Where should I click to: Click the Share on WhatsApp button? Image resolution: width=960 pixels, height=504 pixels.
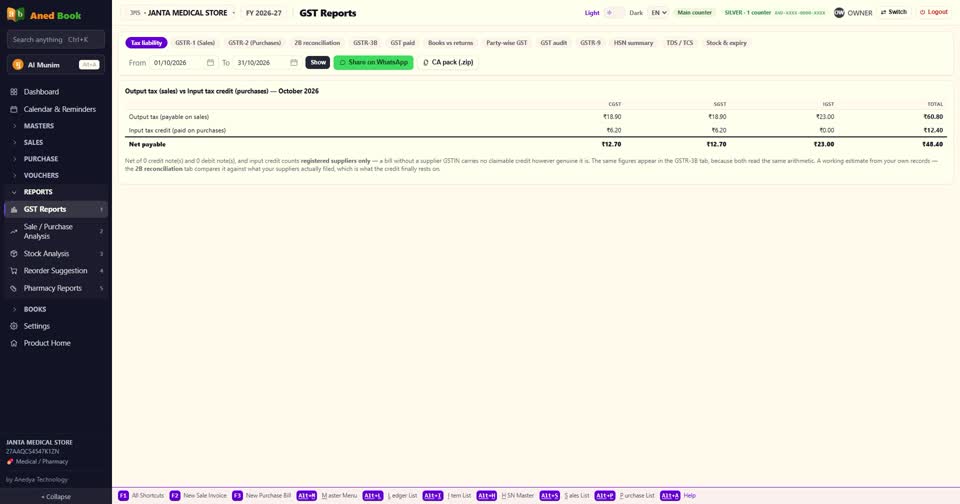pos(373,62)
